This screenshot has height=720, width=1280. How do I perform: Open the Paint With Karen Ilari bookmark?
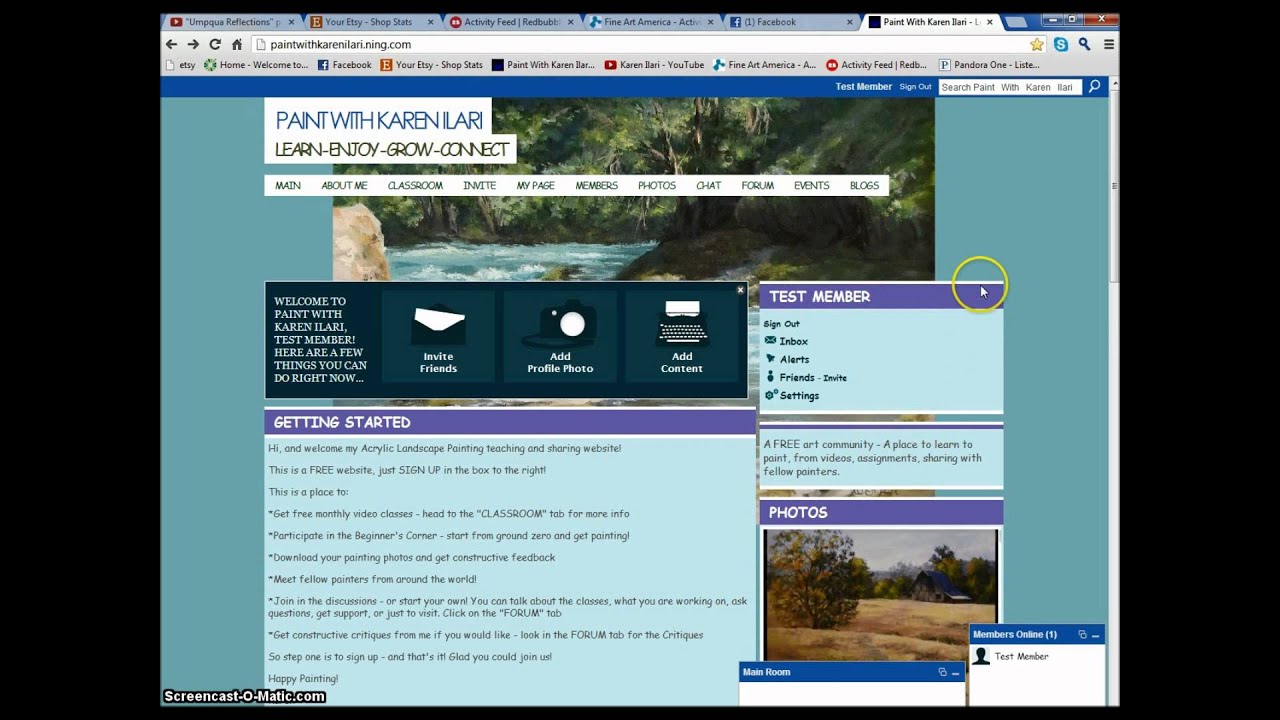click(x=543, y=65)
